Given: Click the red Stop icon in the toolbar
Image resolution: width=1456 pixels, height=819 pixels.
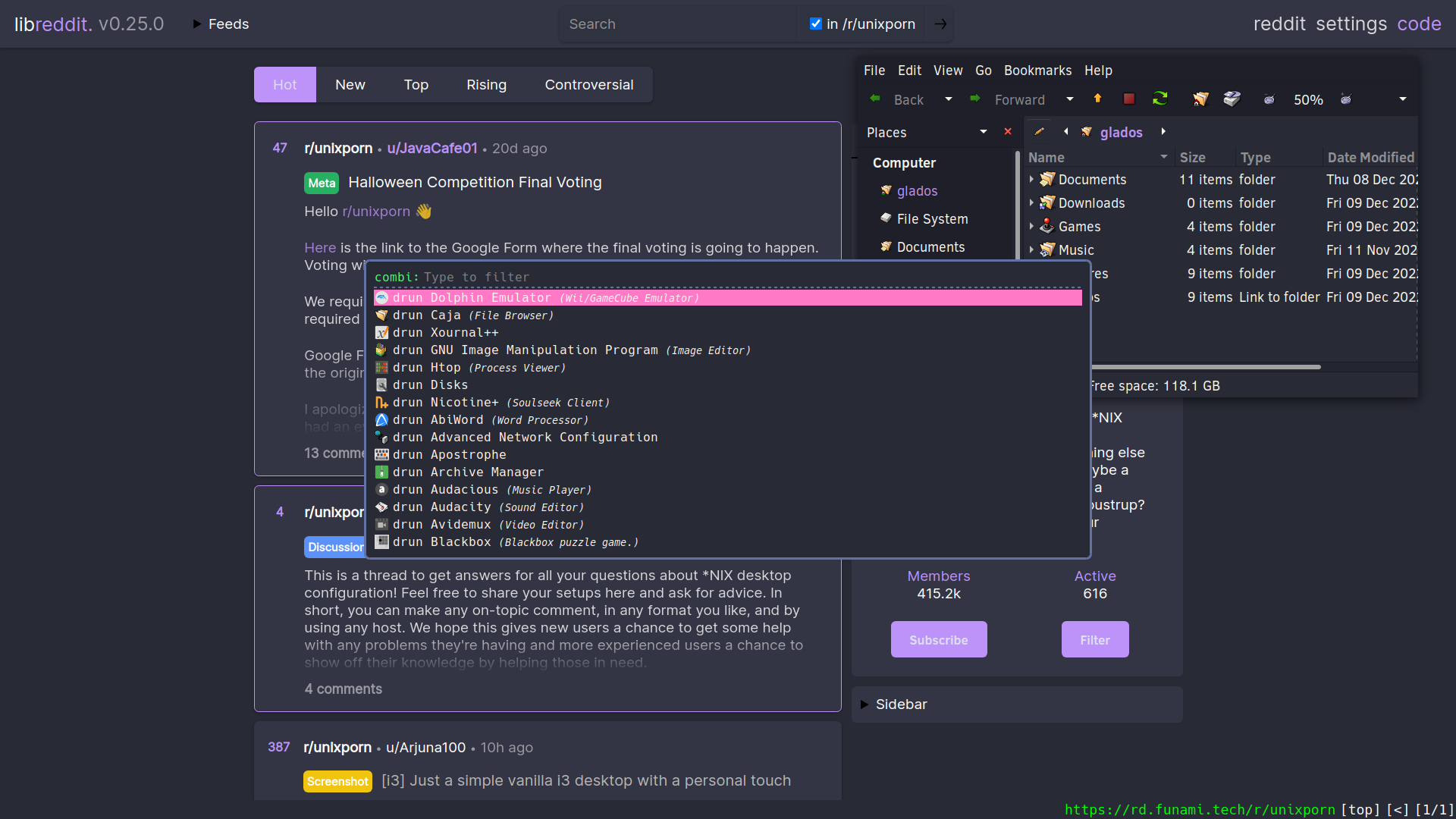Looking at the screenshot, I should pyautogui.click(x=1128, y=99).
